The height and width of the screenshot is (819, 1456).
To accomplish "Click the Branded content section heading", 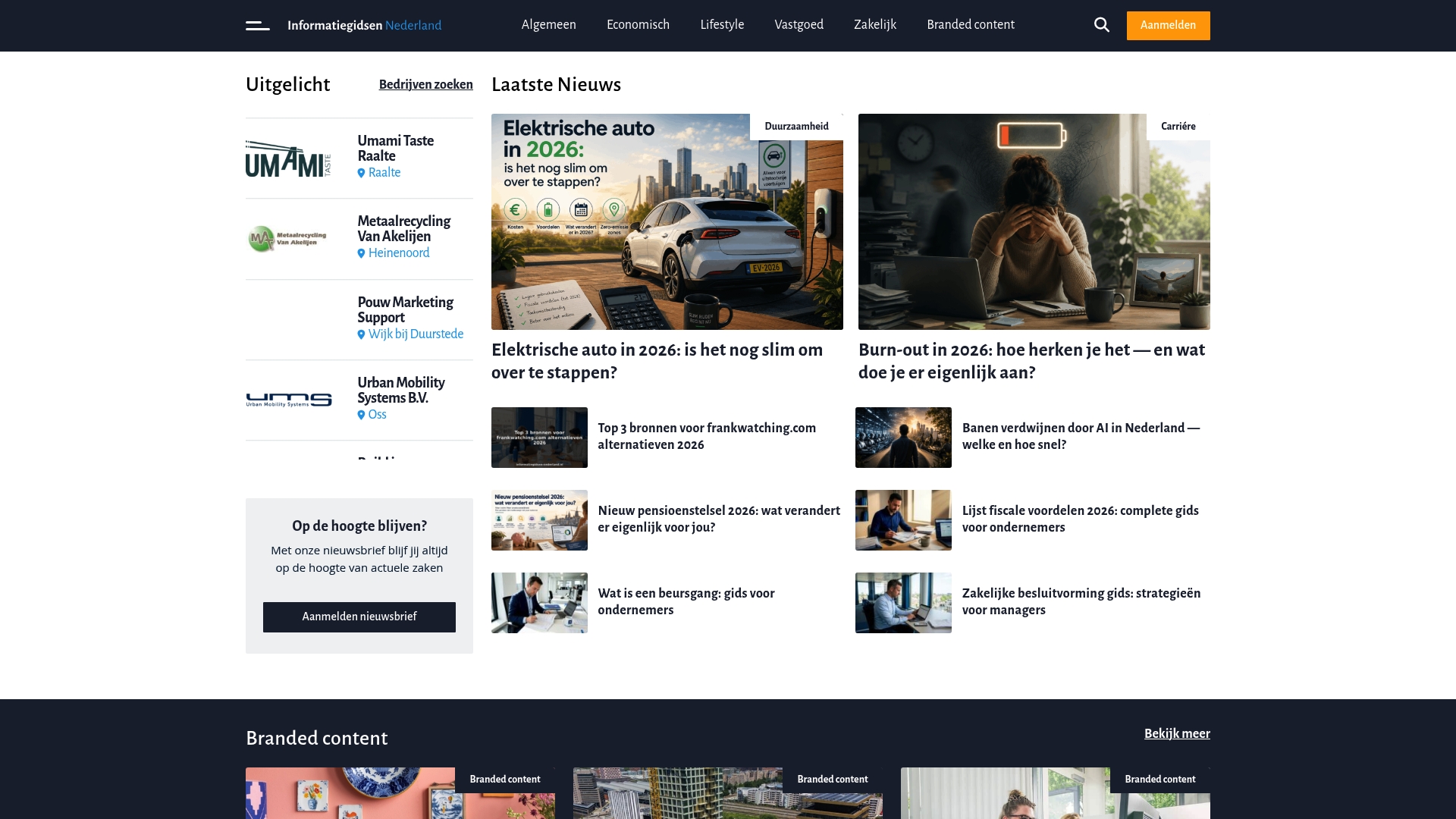I will (317, 738).
